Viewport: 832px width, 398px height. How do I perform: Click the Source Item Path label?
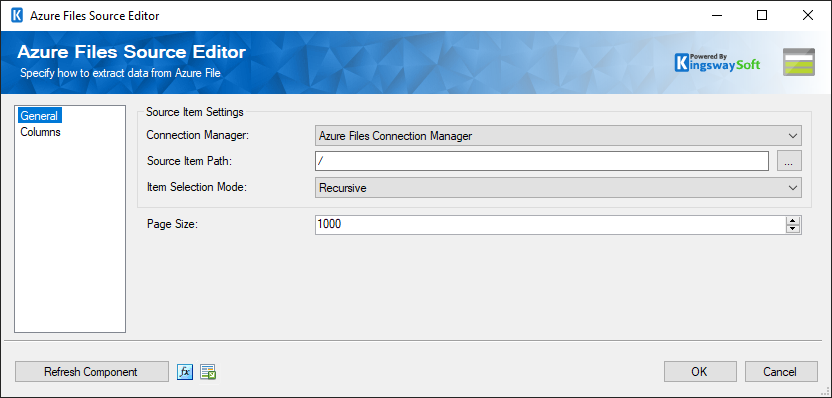[x=189, y=161]
